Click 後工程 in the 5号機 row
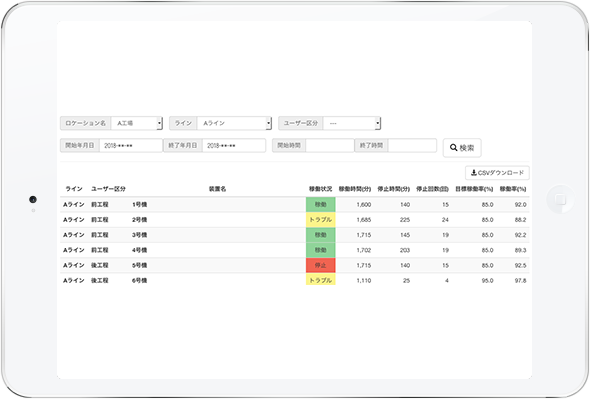 pyautogui.click(x=100, y=265)
